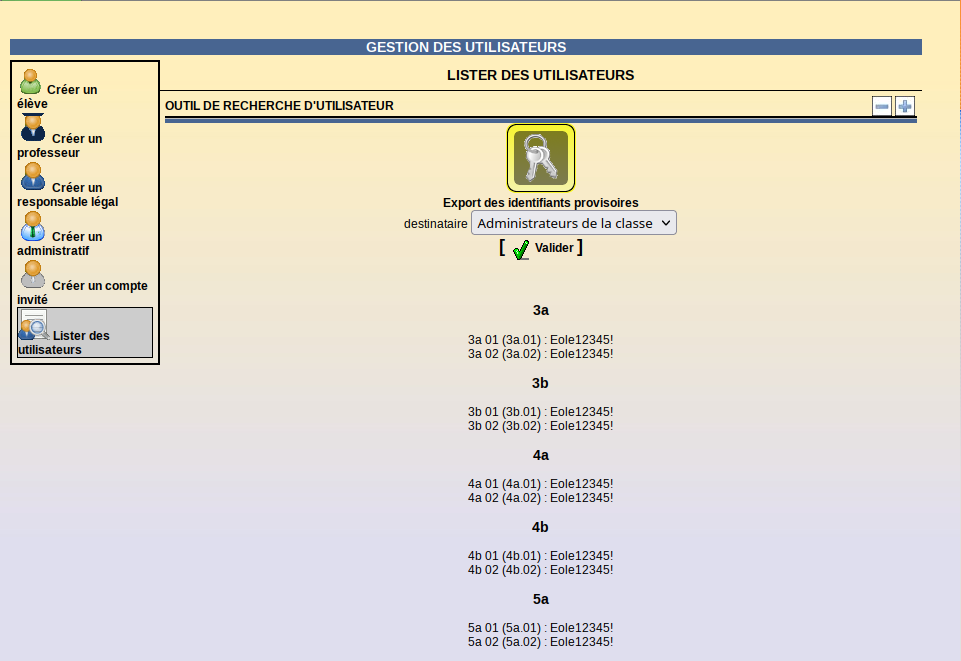Click the green student icon for Créer un élève
This screenshot has width=961, height=661.
30,82
